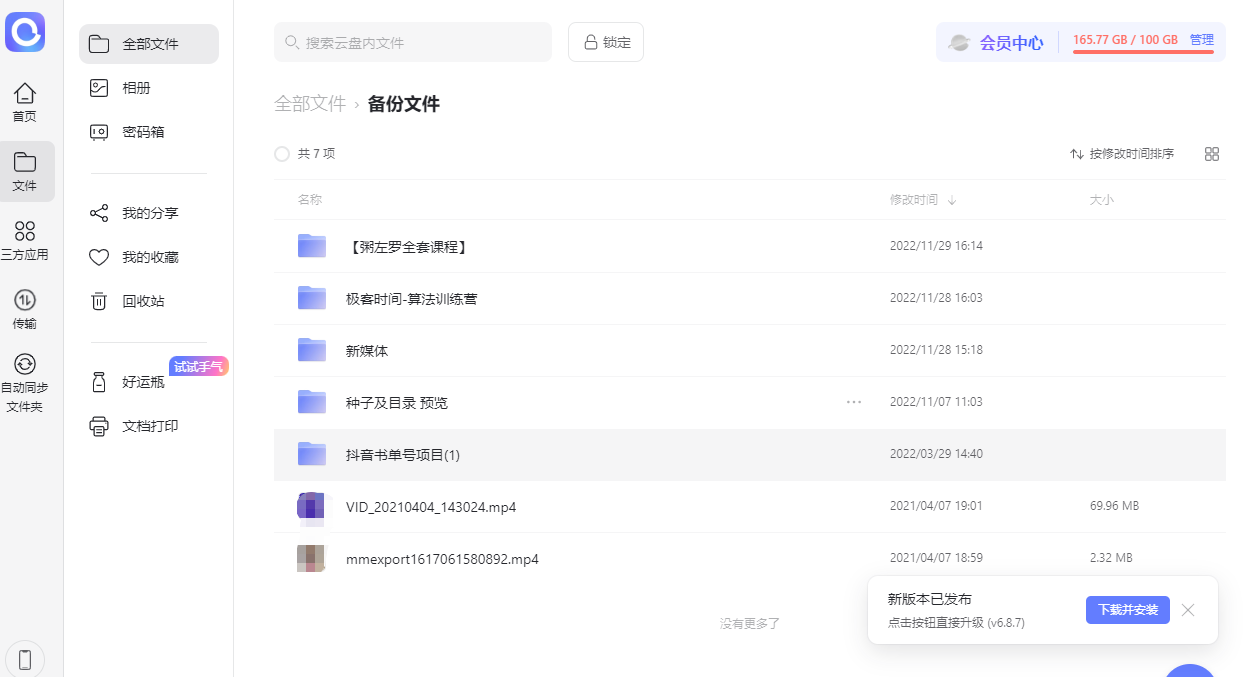Click the 2.32 MB size value
Image resolution: width=1254 pixels, height=677 pixels.
click(x=1111, y=558)
